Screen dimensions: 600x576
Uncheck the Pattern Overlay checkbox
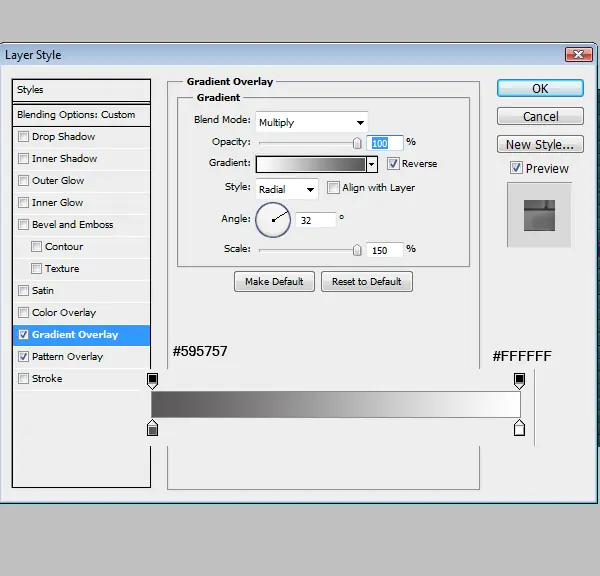[x=23, y=356]
